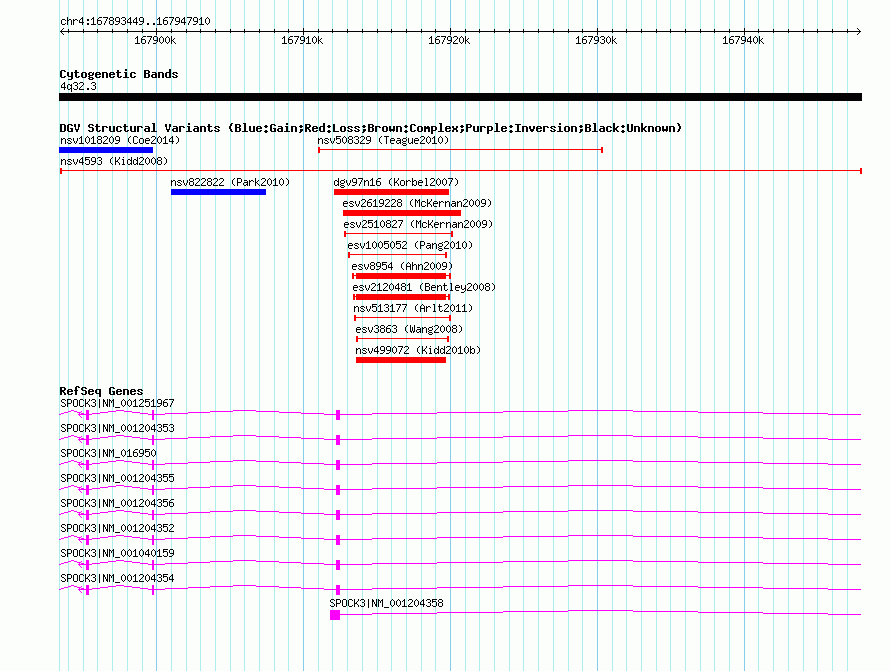
Task: Select the SPOCK3|NM_001204353 transcript label
Action: tap(117, 429)
